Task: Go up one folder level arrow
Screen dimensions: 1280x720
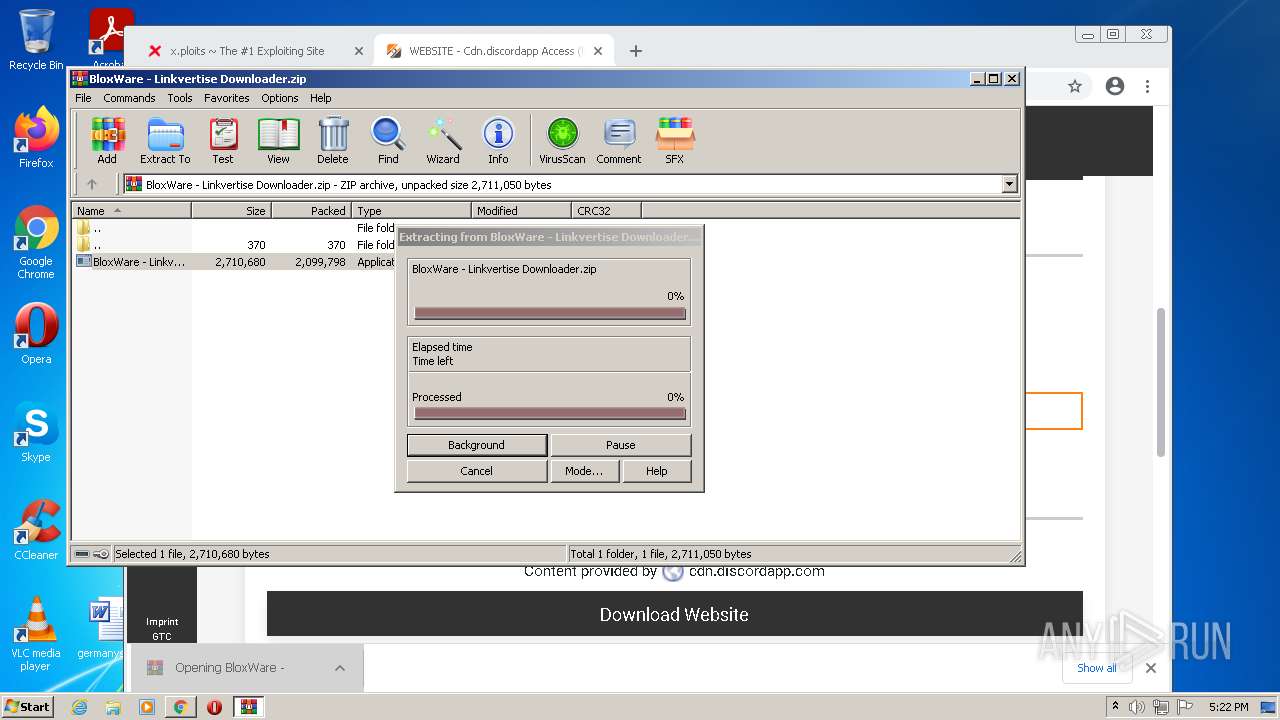Action: click(92, 184)
